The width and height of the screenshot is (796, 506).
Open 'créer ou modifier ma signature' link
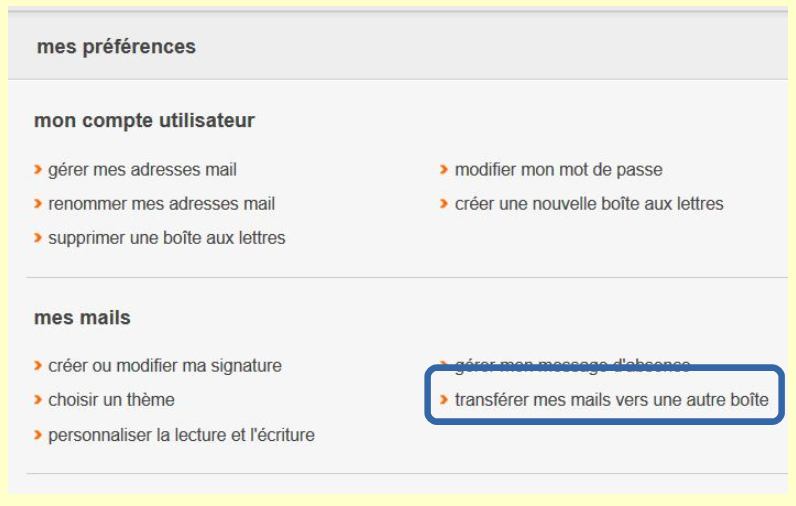click(165, 365)
